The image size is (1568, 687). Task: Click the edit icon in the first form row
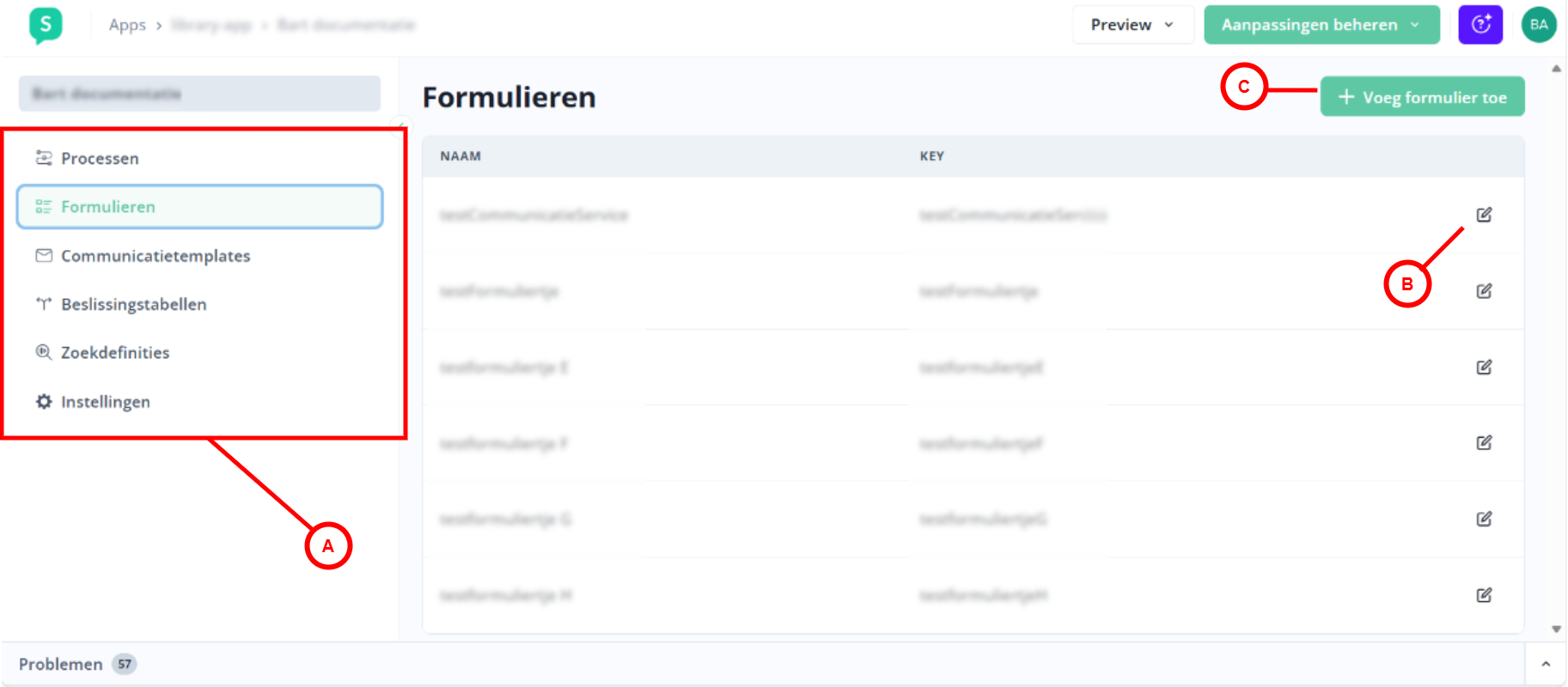(1484, 215)
